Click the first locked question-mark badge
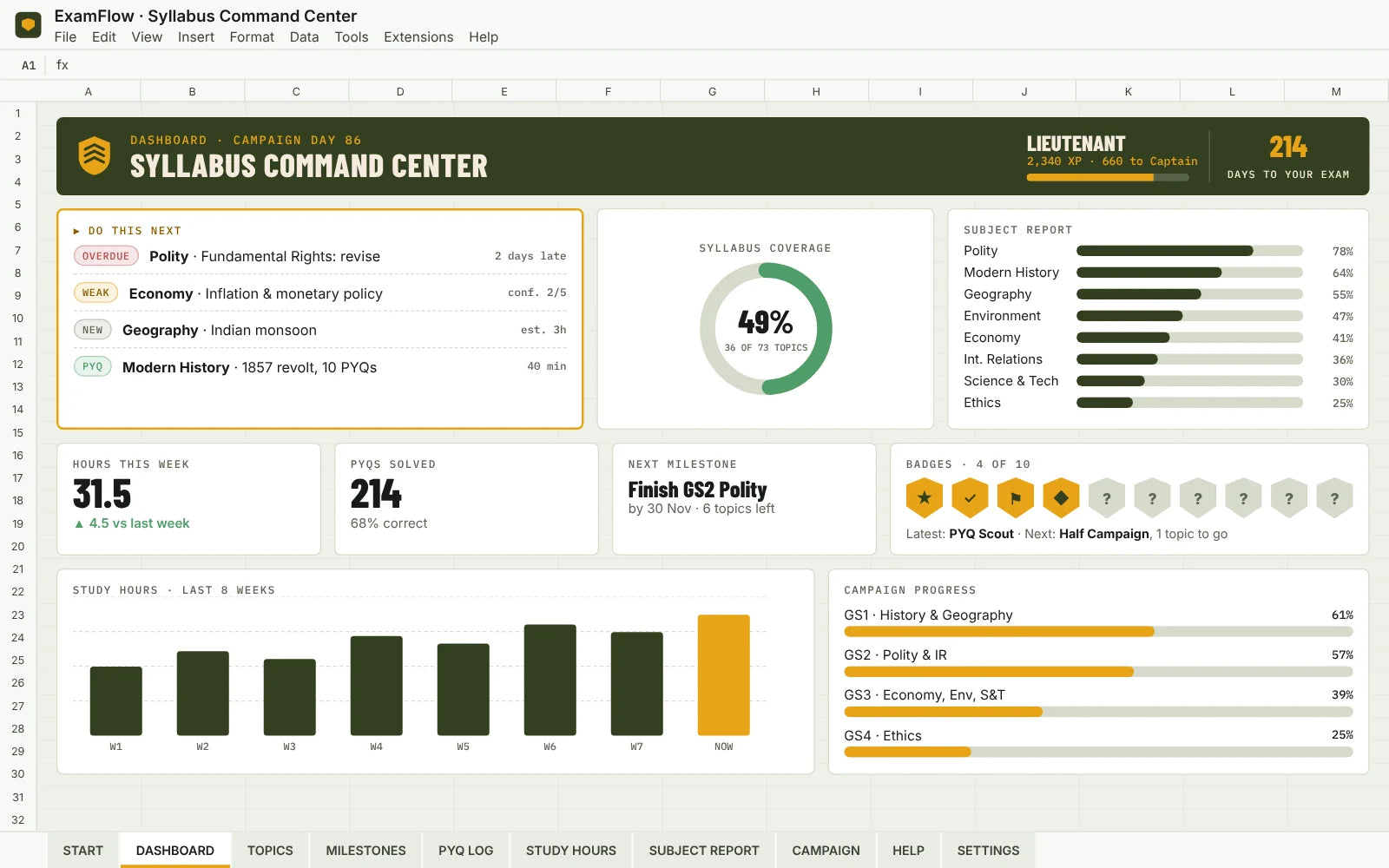Image resolution: width=1389 pixels, height=868 pixels. (1107, 498)
